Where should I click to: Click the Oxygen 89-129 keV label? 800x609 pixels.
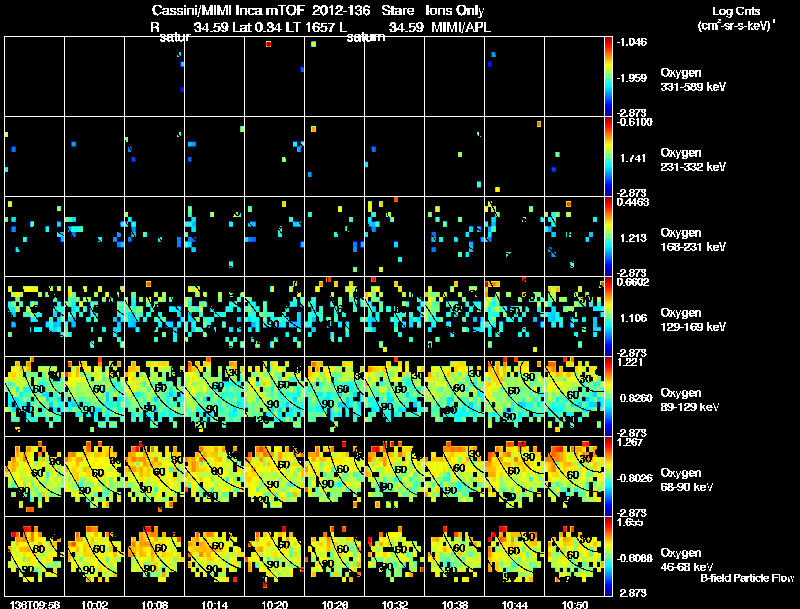690,400
